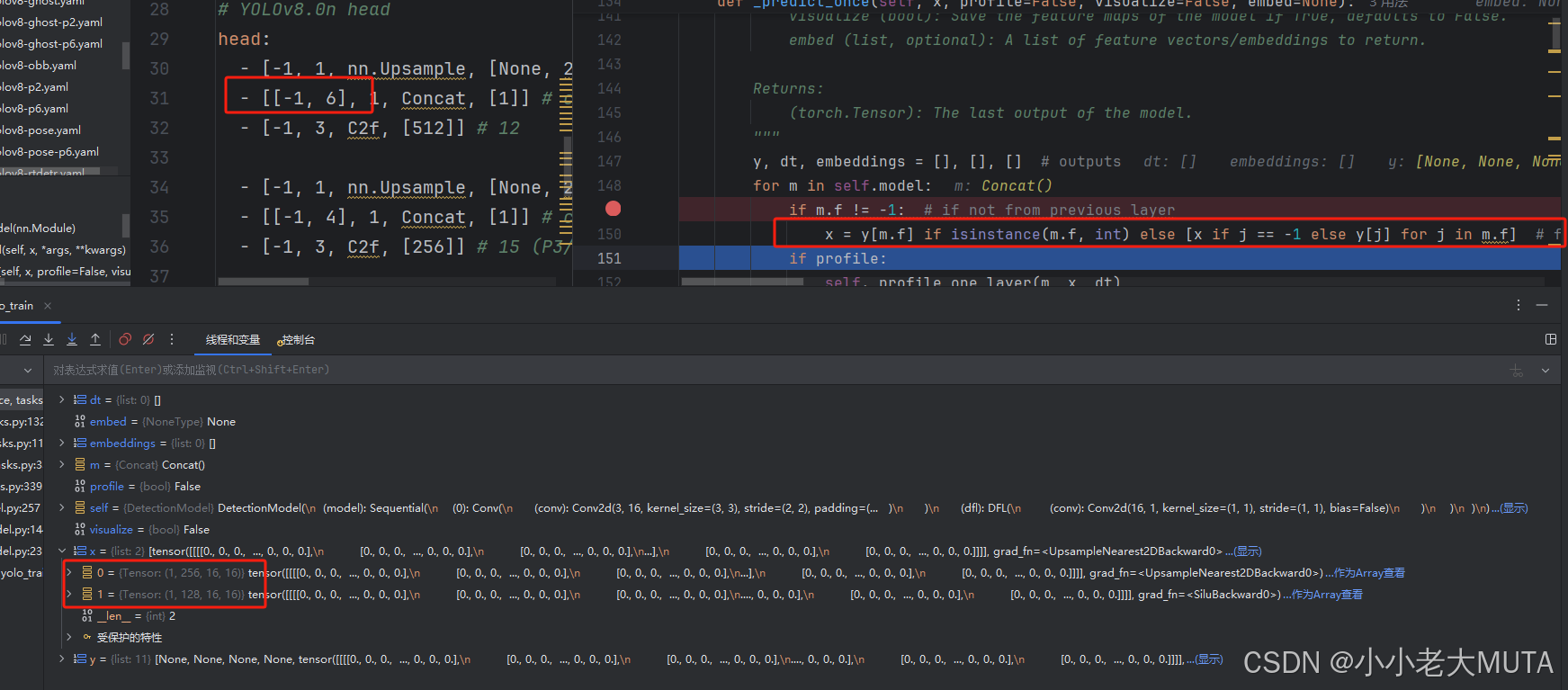Open yolov8-p2.yaml in project tree

[34, 86]
